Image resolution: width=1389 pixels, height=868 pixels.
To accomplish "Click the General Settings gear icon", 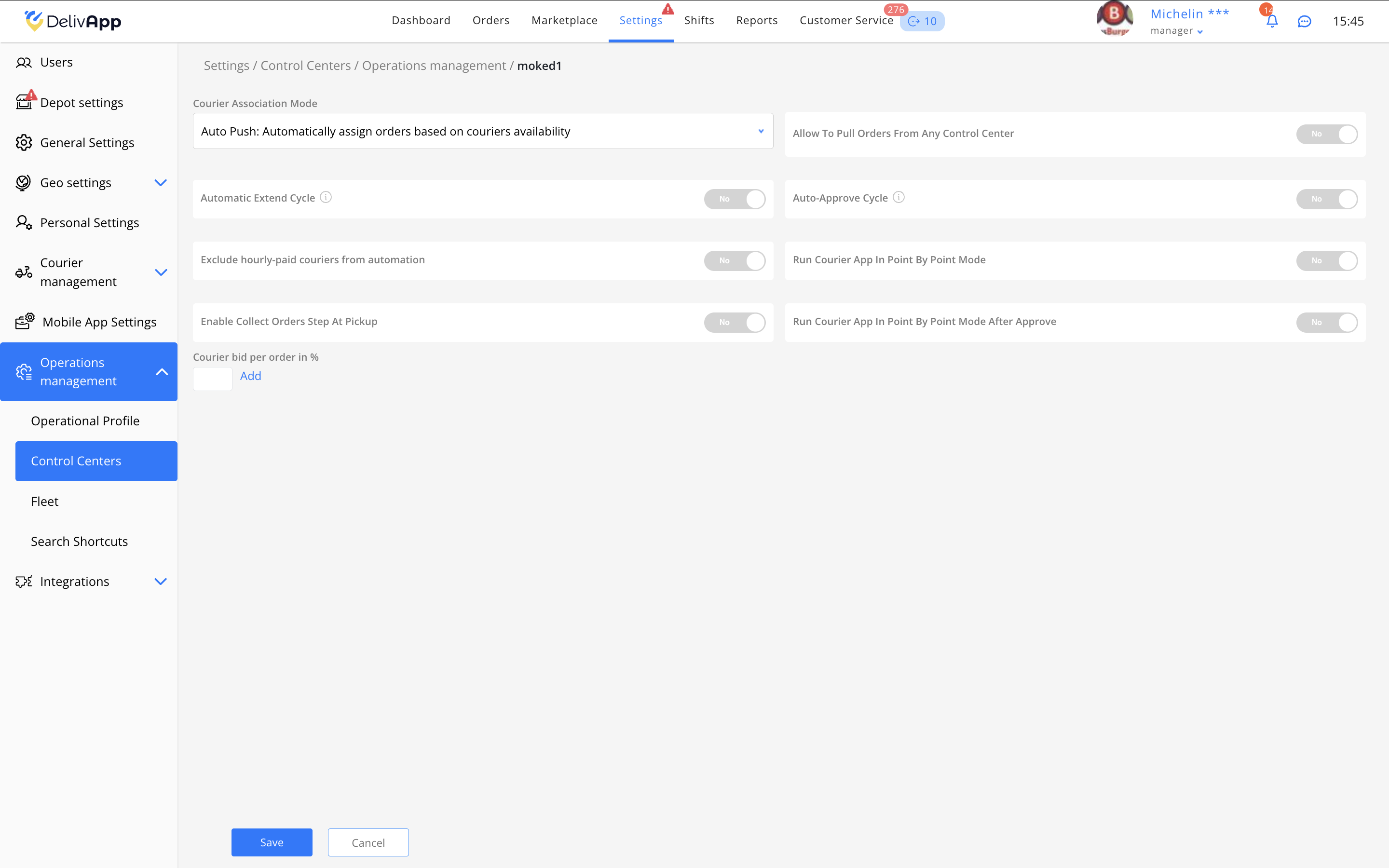I will [x=24, y=142].
